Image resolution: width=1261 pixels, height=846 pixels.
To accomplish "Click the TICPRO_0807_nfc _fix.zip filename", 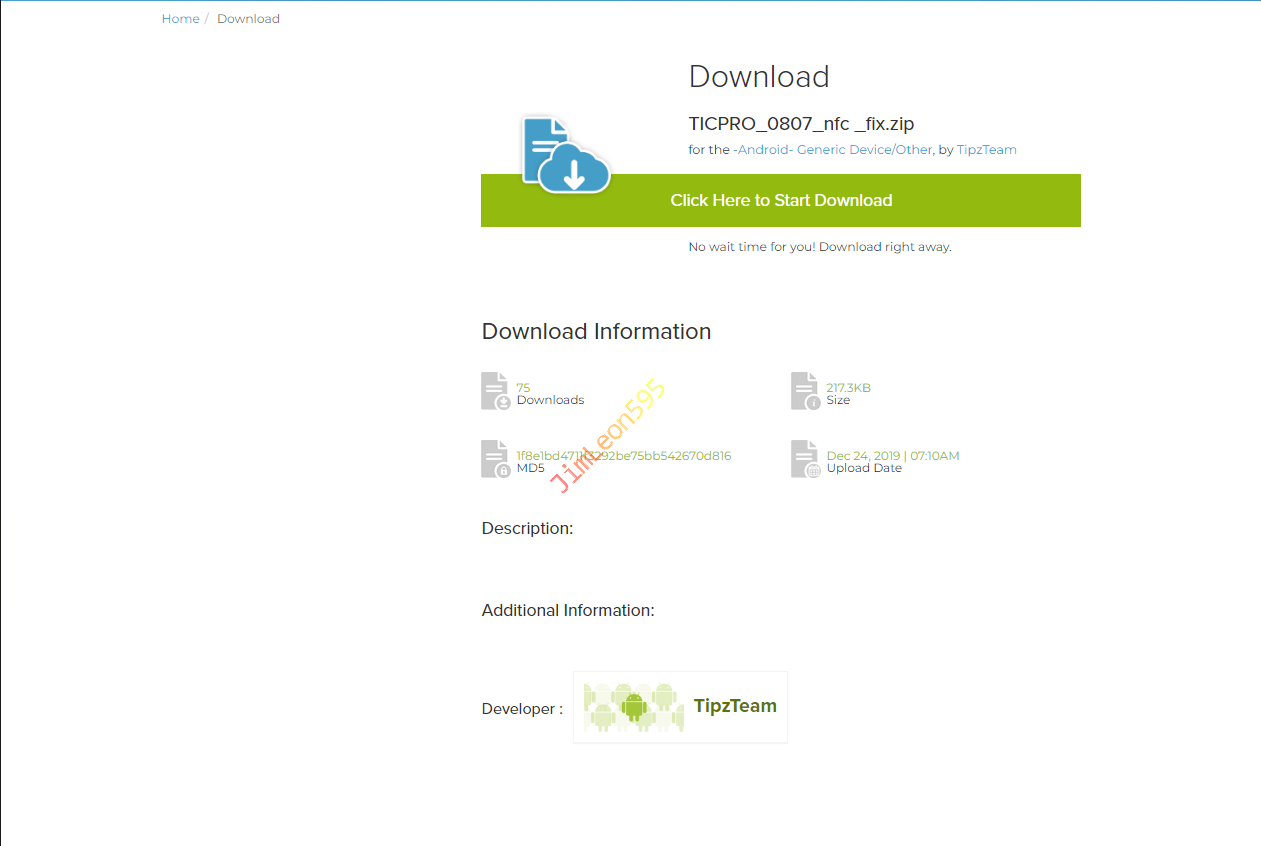I will [801, 124].
